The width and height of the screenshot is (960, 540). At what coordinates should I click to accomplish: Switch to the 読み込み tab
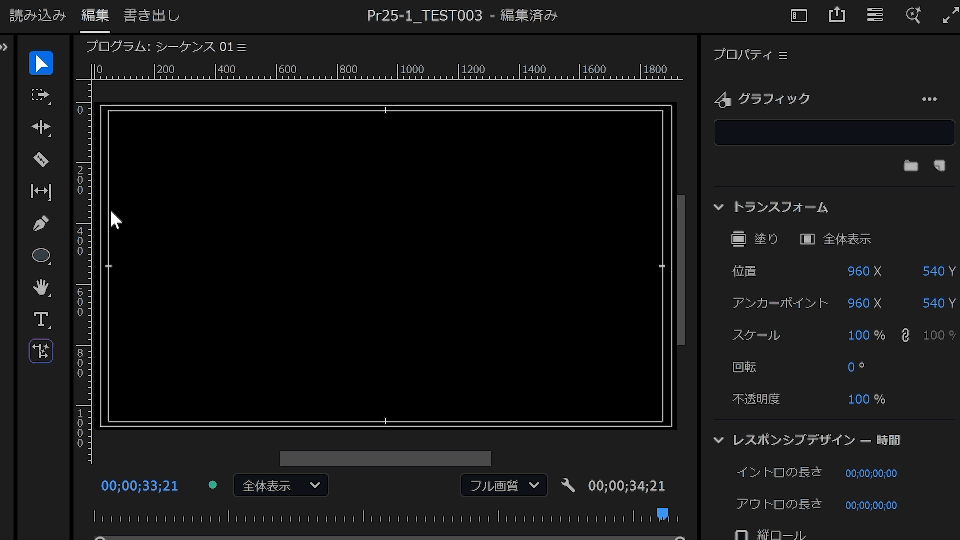point(38,15)
